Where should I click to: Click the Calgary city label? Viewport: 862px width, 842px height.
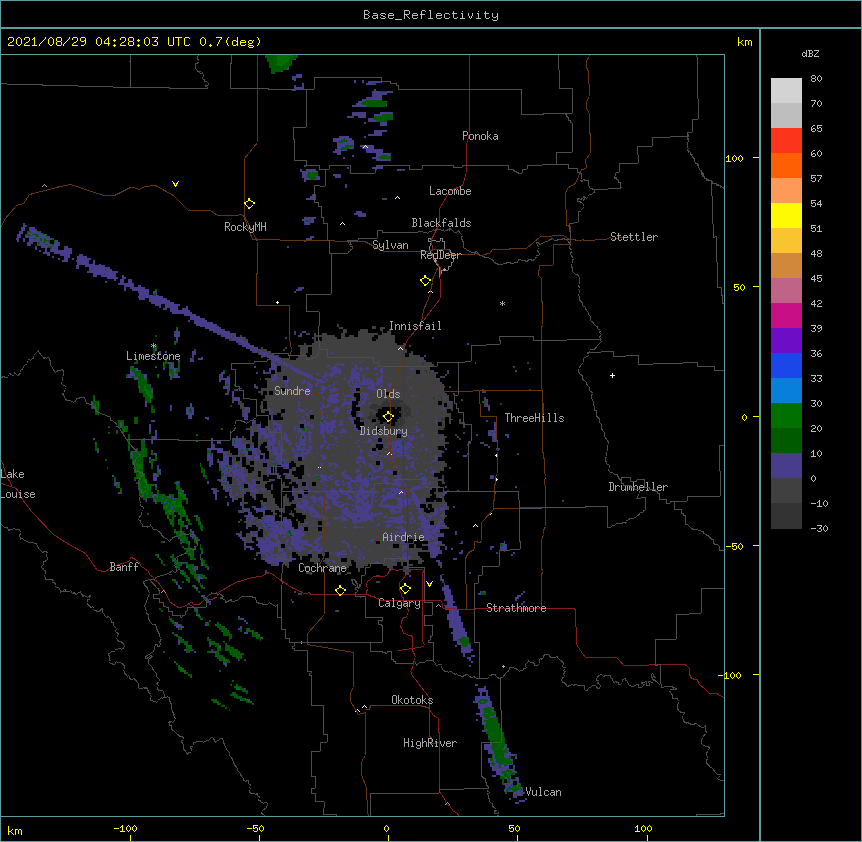pos(400,603)
